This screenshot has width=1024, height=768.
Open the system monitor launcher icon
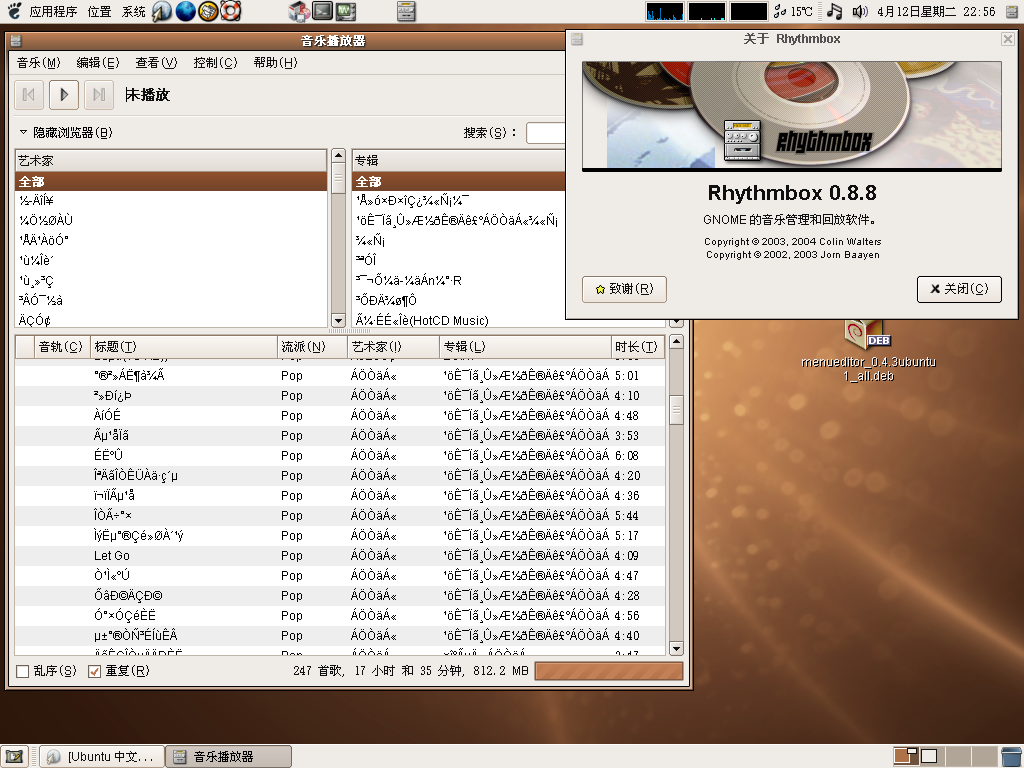coord(345,11)
